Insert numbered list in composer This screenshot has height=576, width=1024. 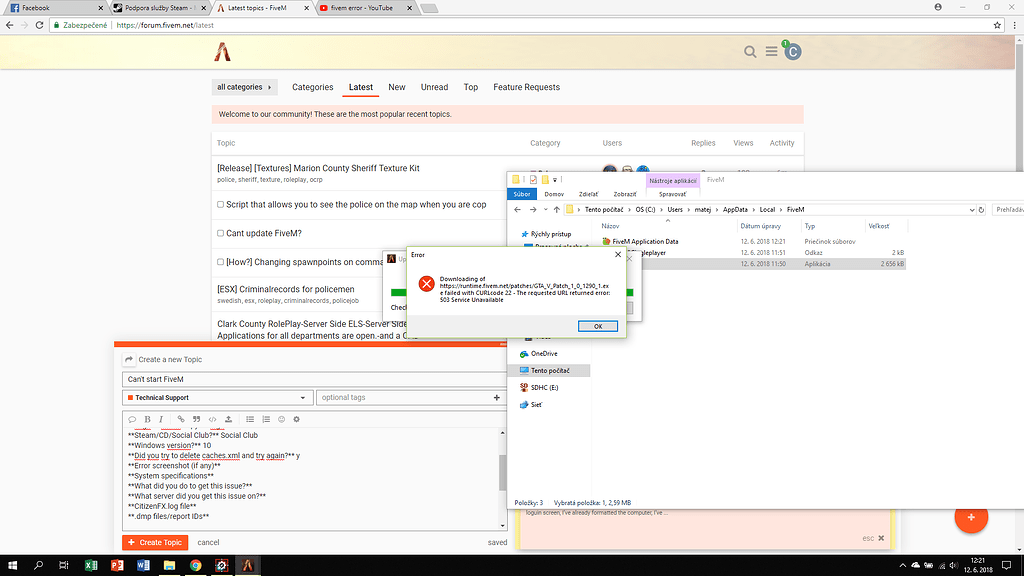(x=266, y=419)
